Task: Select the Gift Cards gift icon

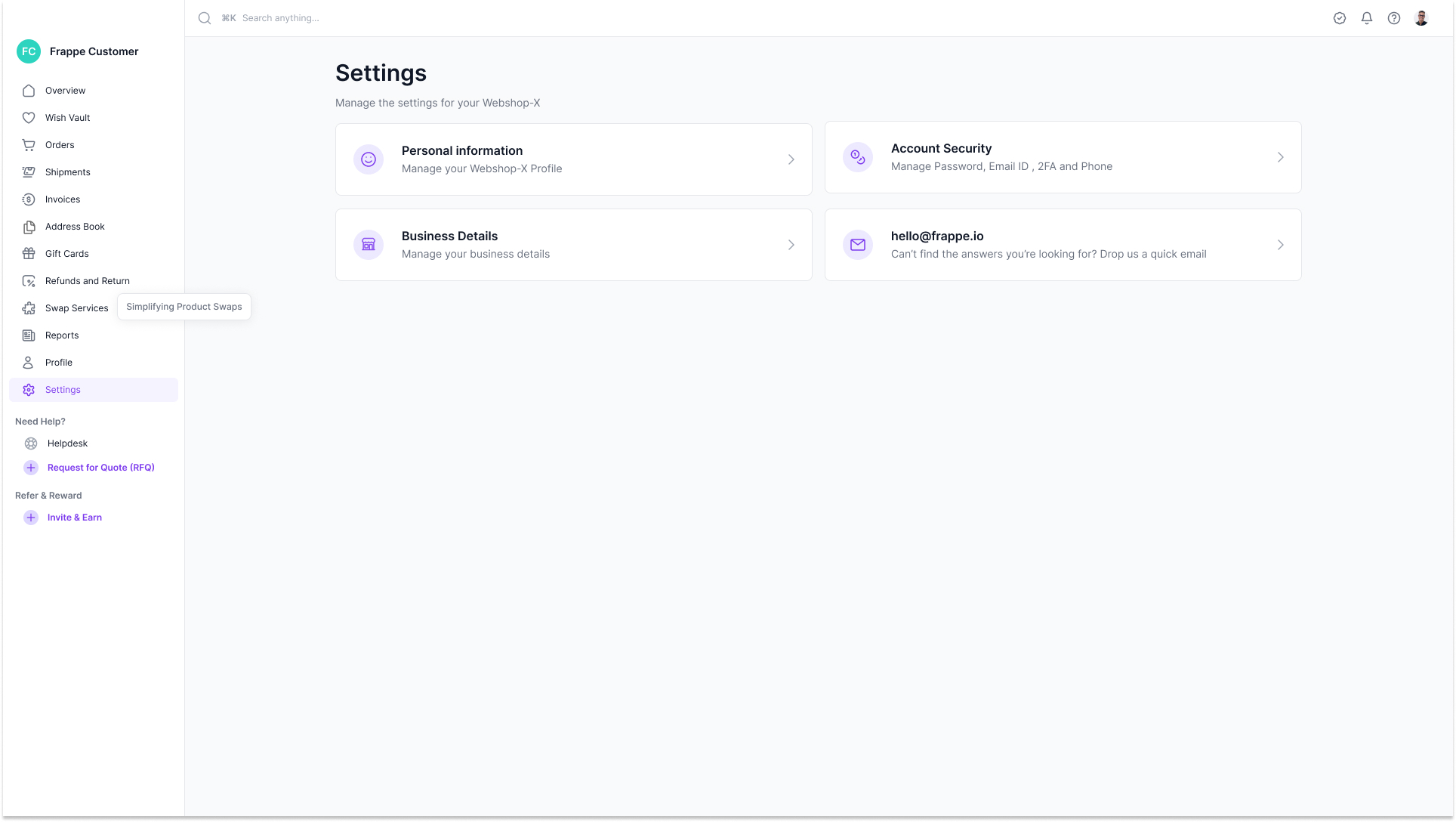Action: [x=29, y=254]
